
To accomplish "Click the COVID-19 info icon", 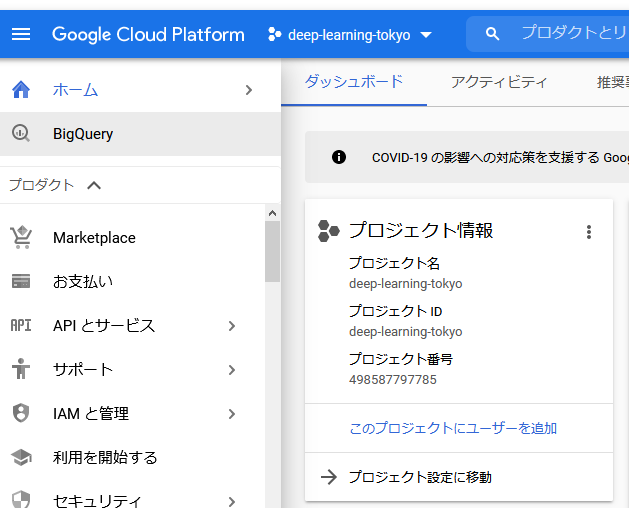I will click(339, 157).
